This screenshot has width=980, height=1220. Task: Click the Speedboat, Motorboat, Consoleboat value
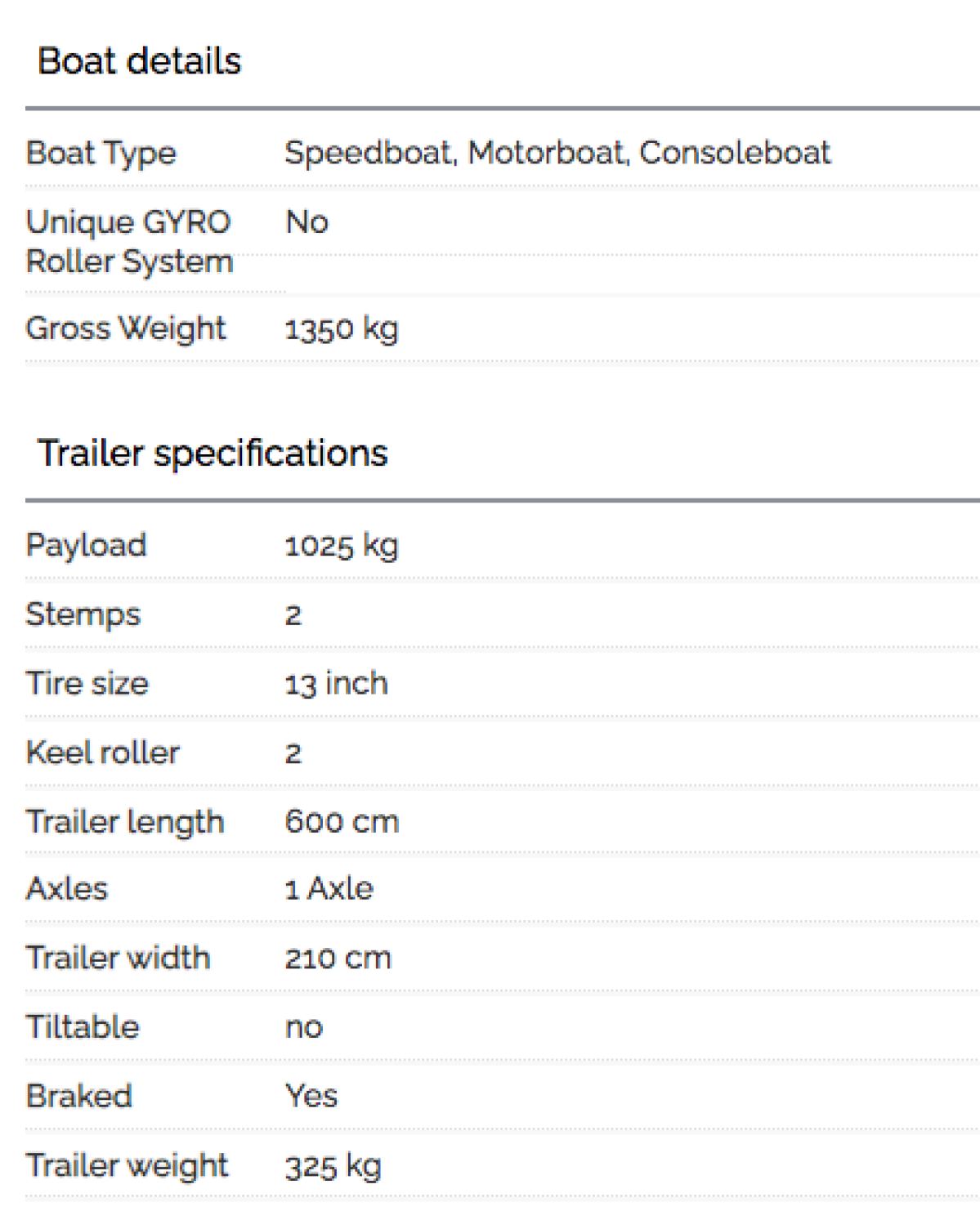pos(557,153)
